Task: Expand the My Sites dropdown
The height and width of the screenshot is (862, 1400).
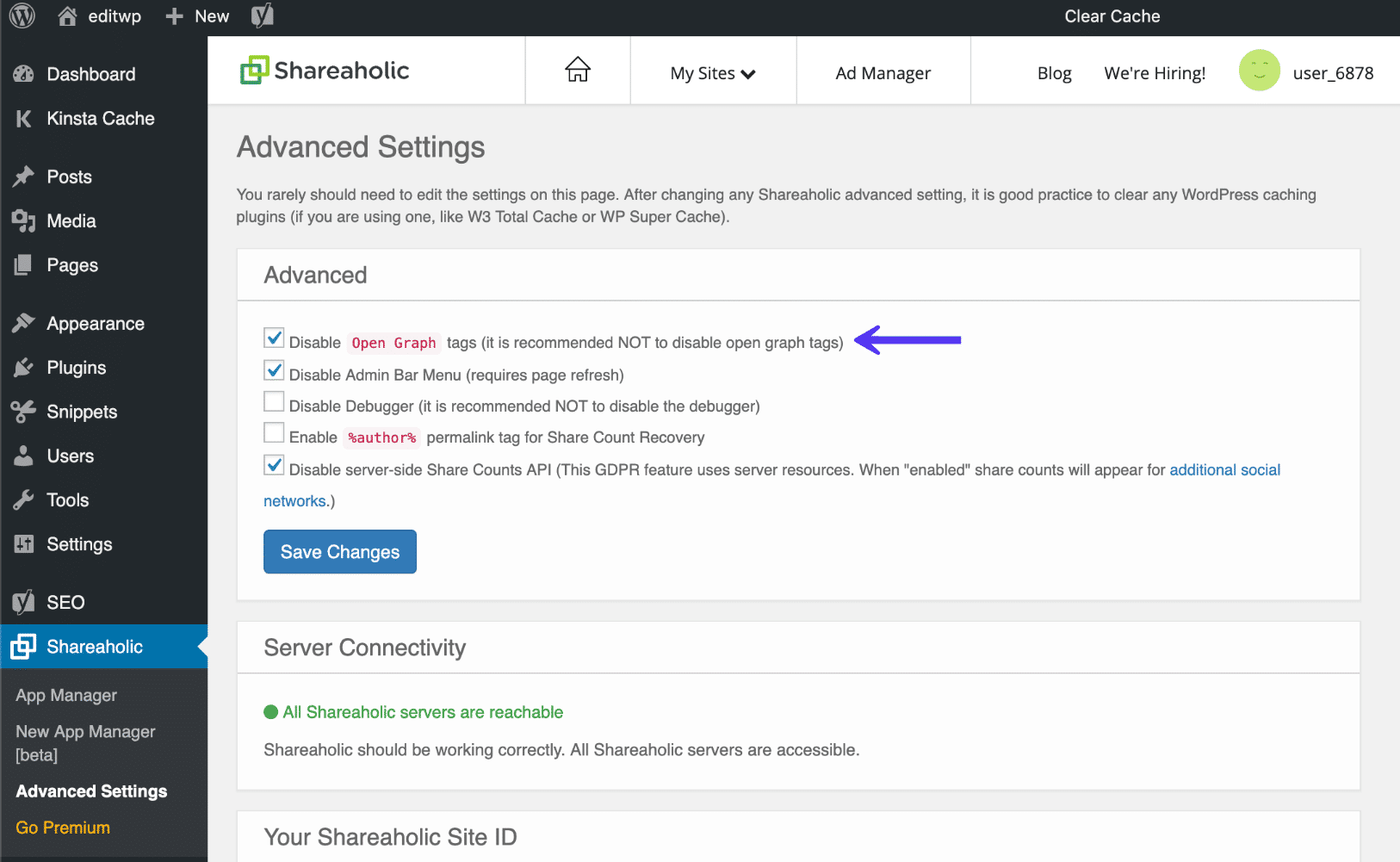Action: (713, 73)
